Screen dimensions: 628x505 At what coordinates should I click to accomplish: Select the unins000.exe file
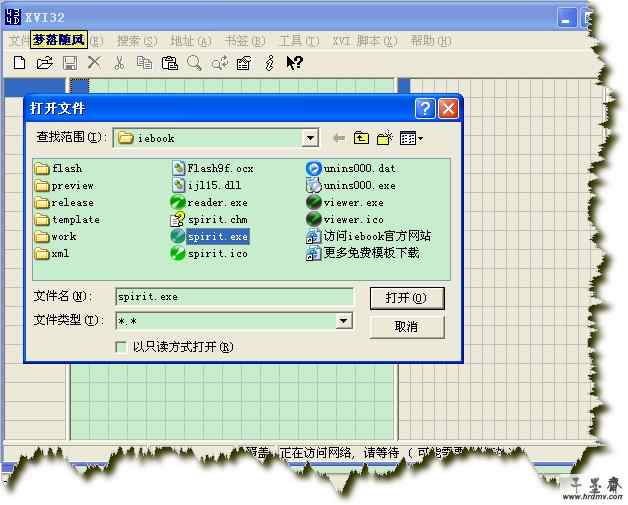(x=351, y=185)
